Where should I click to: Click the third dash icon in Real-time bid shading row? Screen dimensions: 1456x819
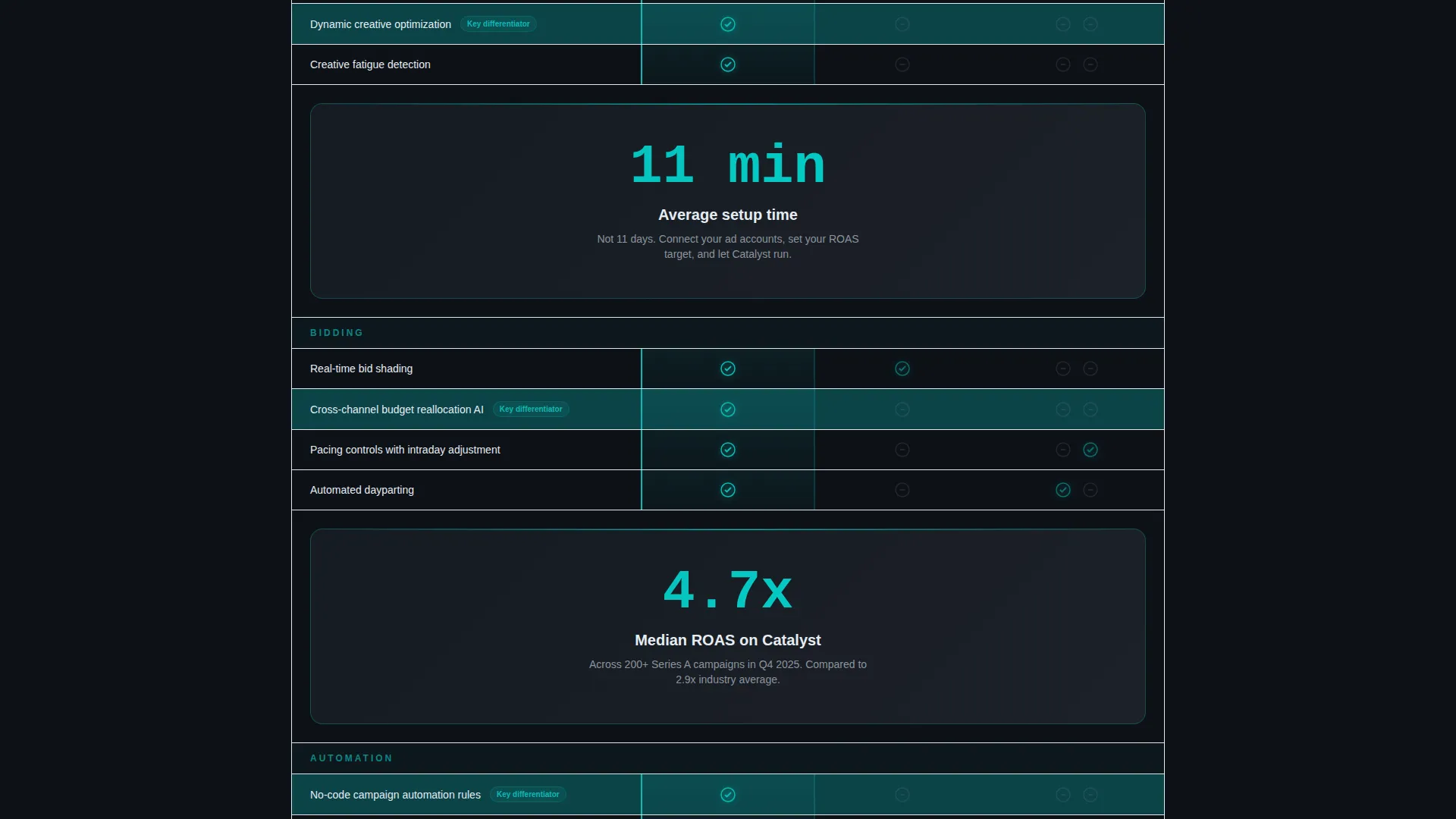point(1063,369)
